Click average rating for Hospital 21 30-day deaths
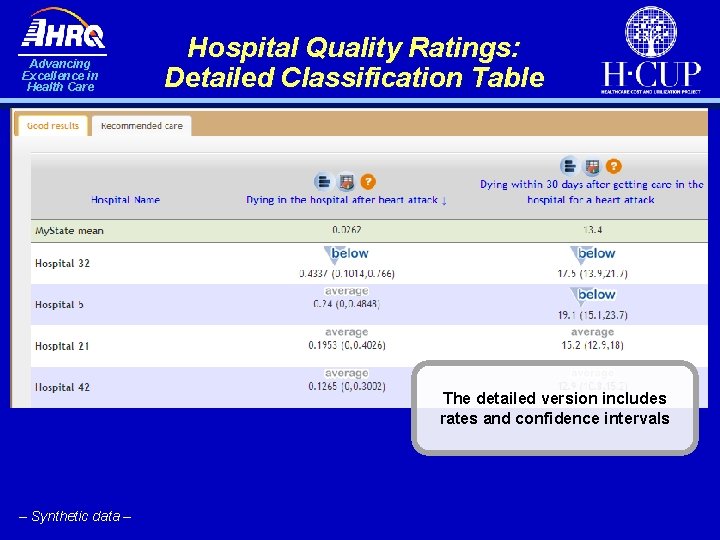The width and height of the screenshot is (720, 540). click(x=592, y=332)
